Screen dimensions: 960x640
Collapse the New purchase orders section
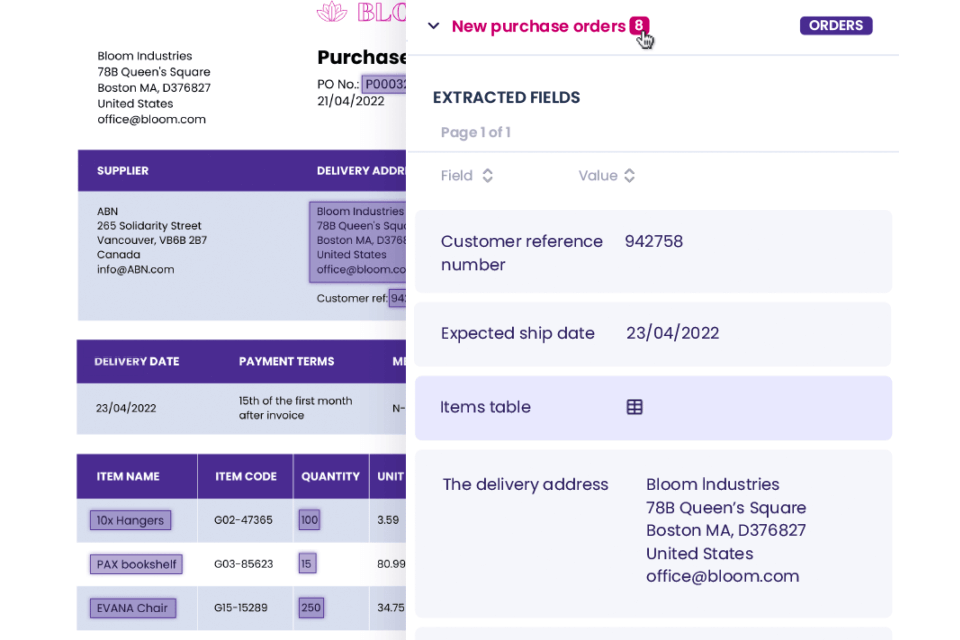pos(433,26)
